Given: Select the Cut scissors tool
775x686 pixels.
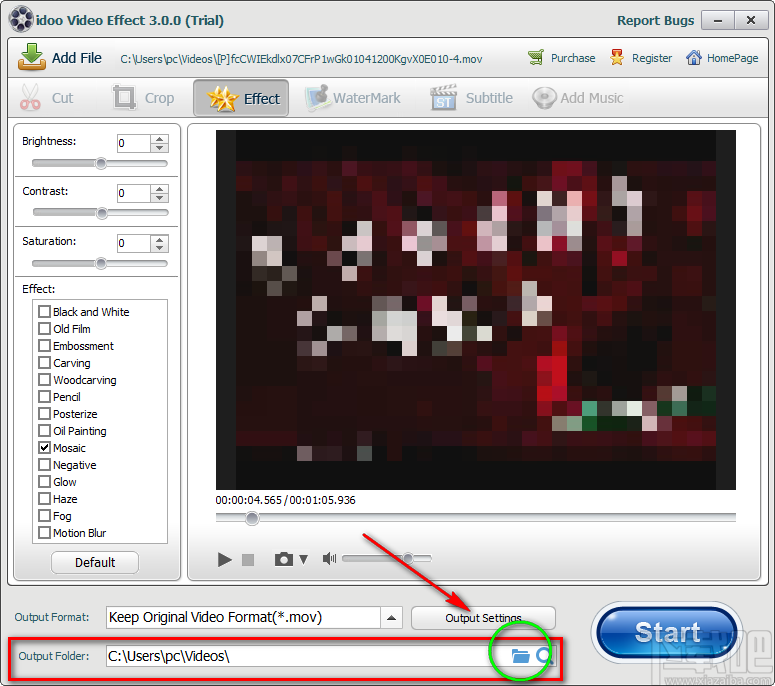Looking at the screenshot, I should click(x=30, y=97).
